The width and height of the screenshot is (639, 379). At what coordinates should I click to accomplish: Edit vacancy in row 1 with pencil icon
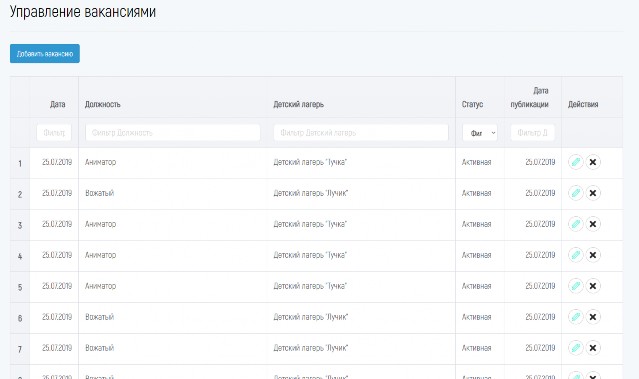[575, 162]
